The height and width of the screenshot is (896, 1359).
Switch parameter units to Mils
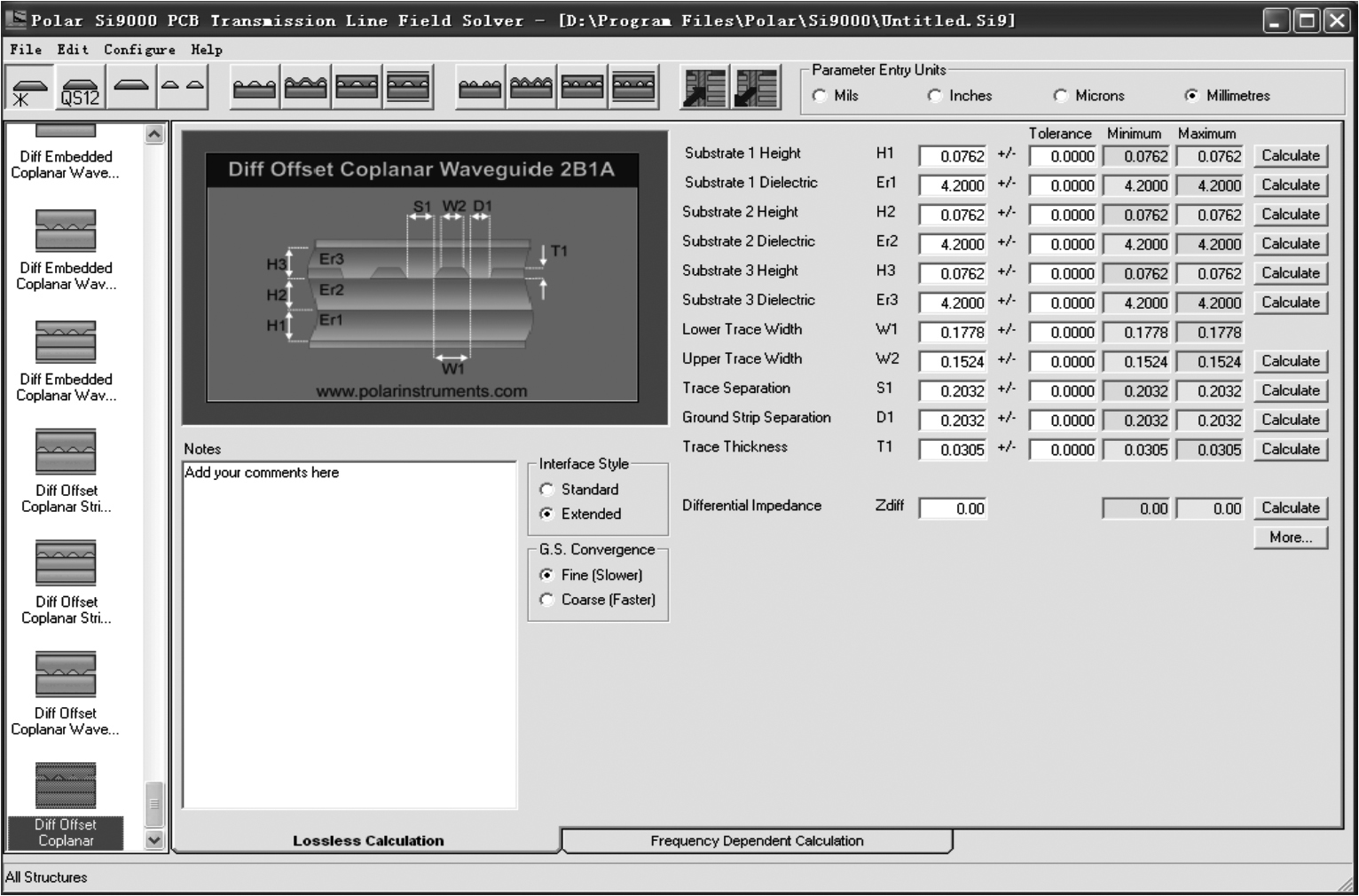pos(820,96)
